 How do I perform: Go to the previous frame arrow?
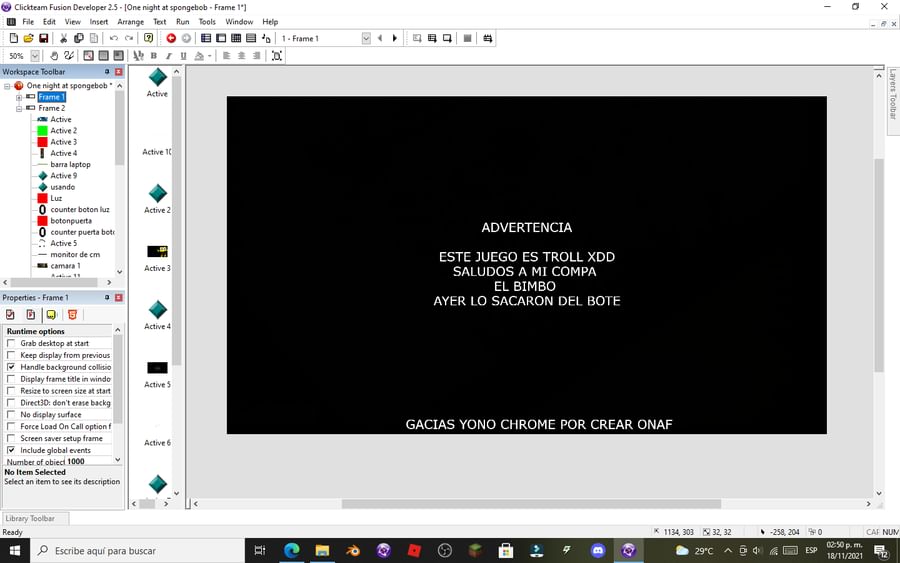(x=380, y=38)
